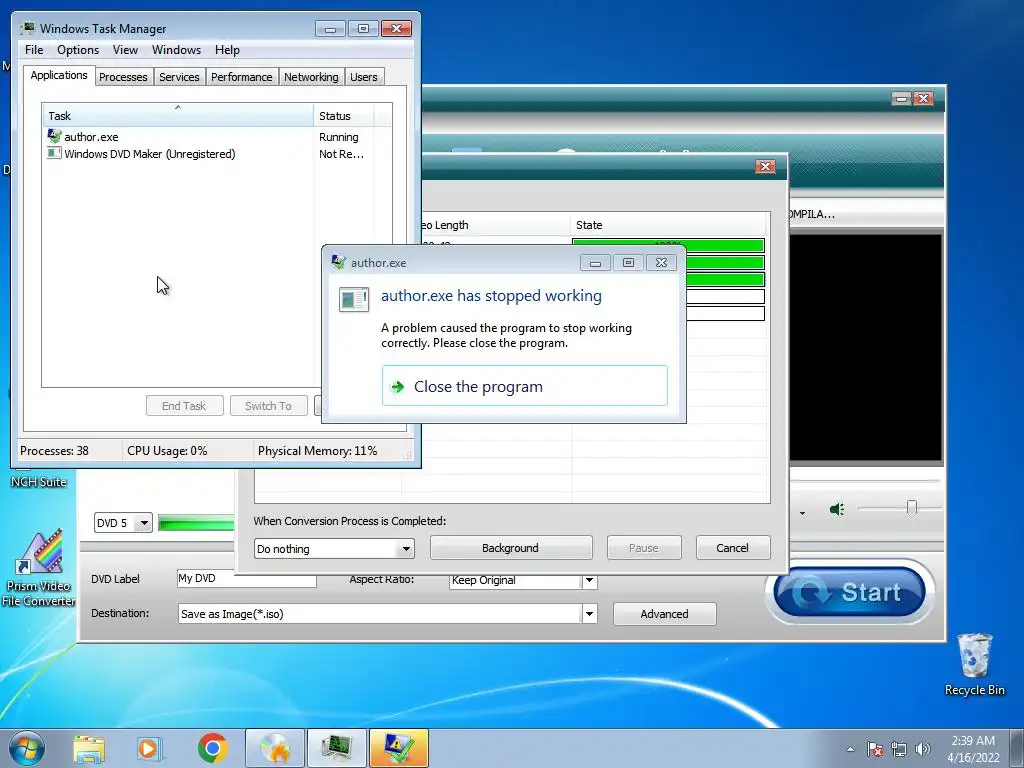The width and height of the screenshot is (1024, 768).
Task: Click the End Task button
Action: pos(184,406)
